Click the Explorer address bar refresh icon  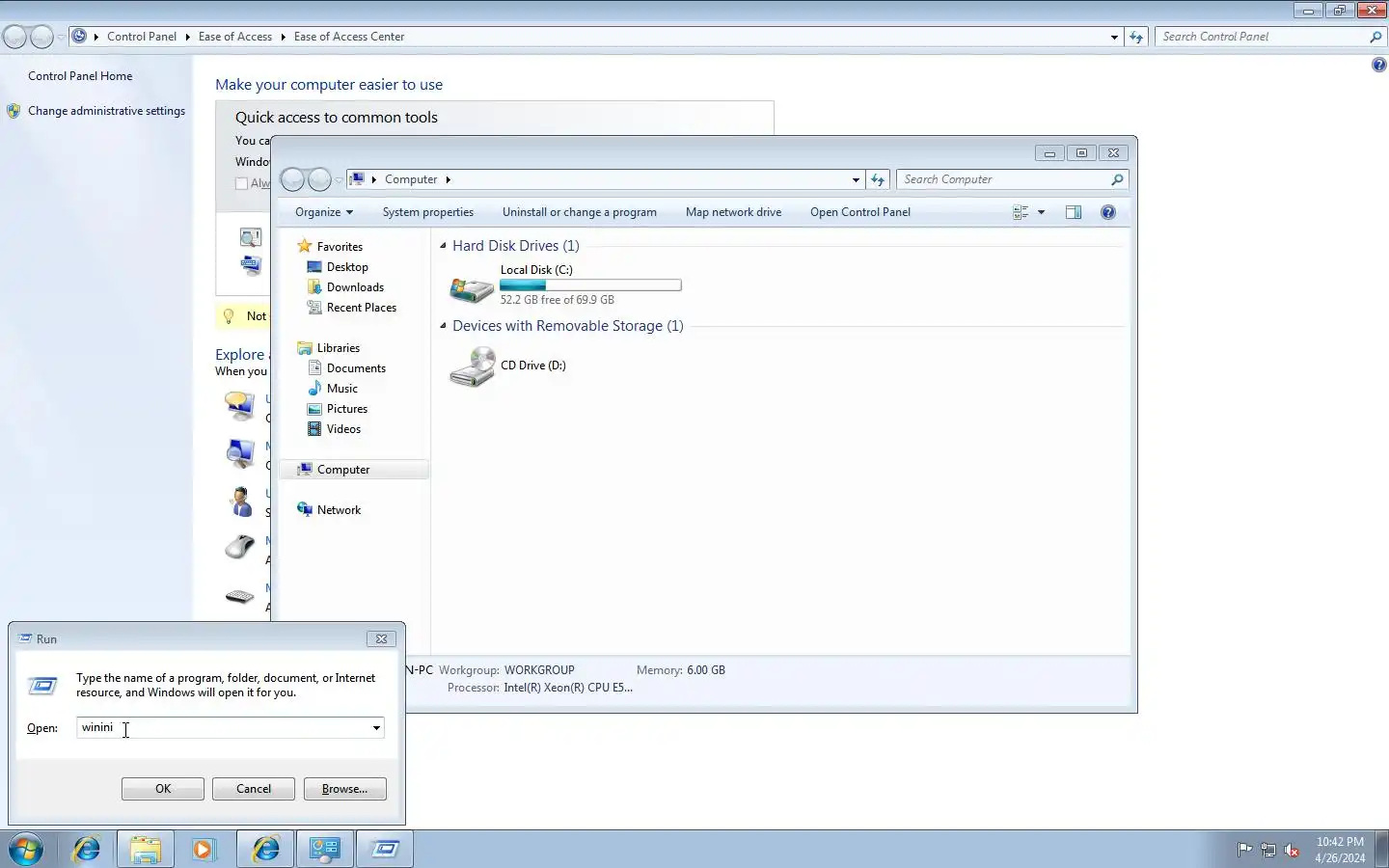tap(878, 179)
